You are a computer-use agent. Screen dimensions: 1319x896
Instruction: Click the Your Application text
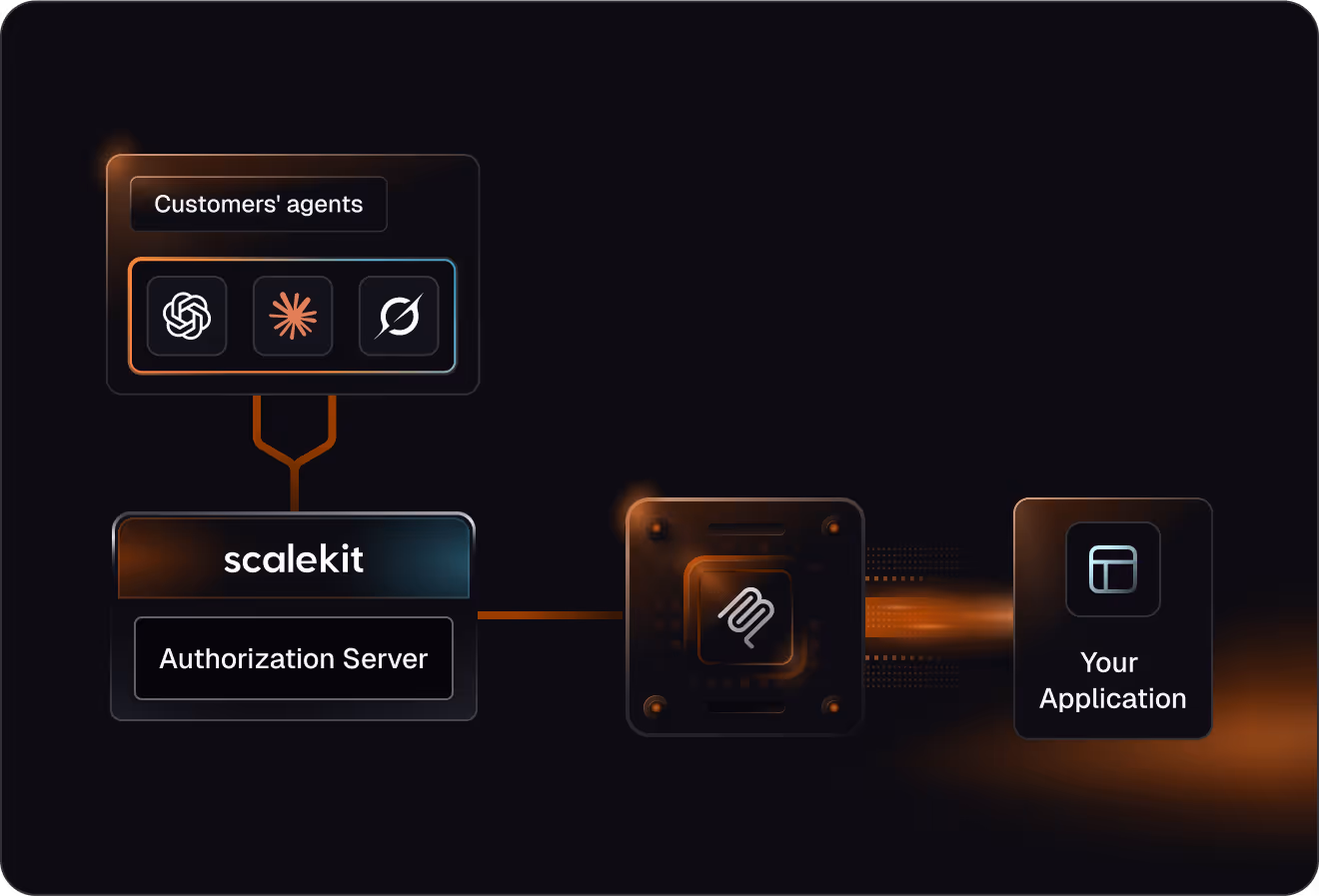point(1112,680)
